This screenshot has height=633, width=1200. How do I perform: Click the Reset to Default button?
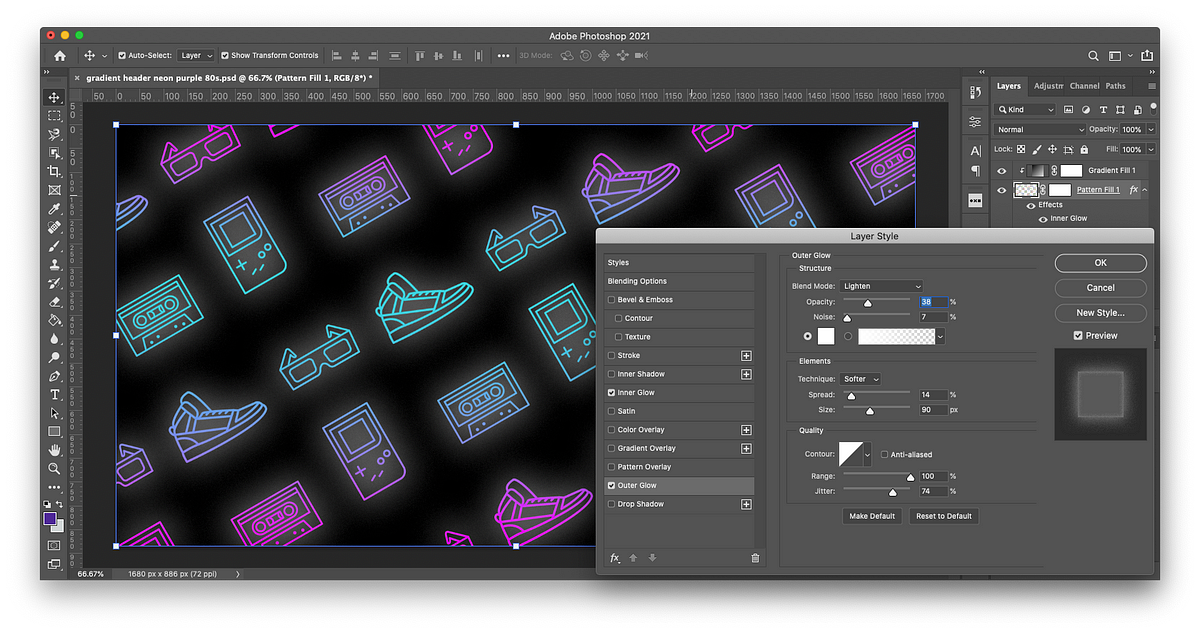tap(944, 516)
